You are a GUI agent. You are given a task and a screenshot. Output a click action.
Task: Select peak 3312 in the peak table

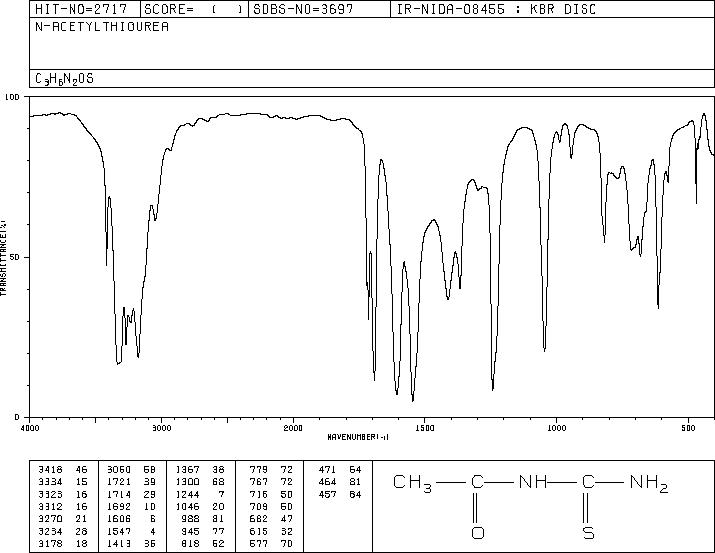50,506
